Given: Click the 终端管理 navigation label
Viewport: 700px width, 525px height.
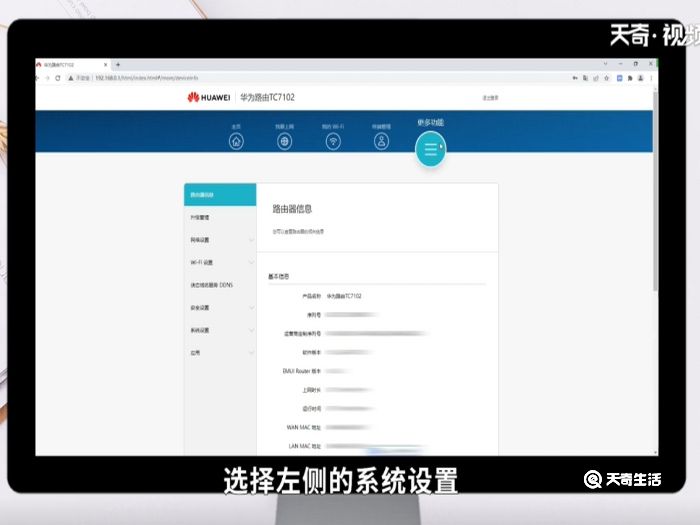Looking at the screenshot, I should 381,127.
